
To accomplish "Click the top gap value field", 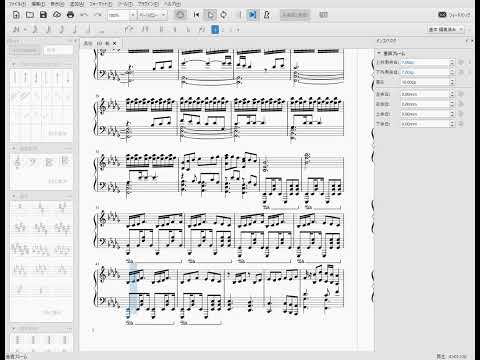I will [x=425, y=62].
